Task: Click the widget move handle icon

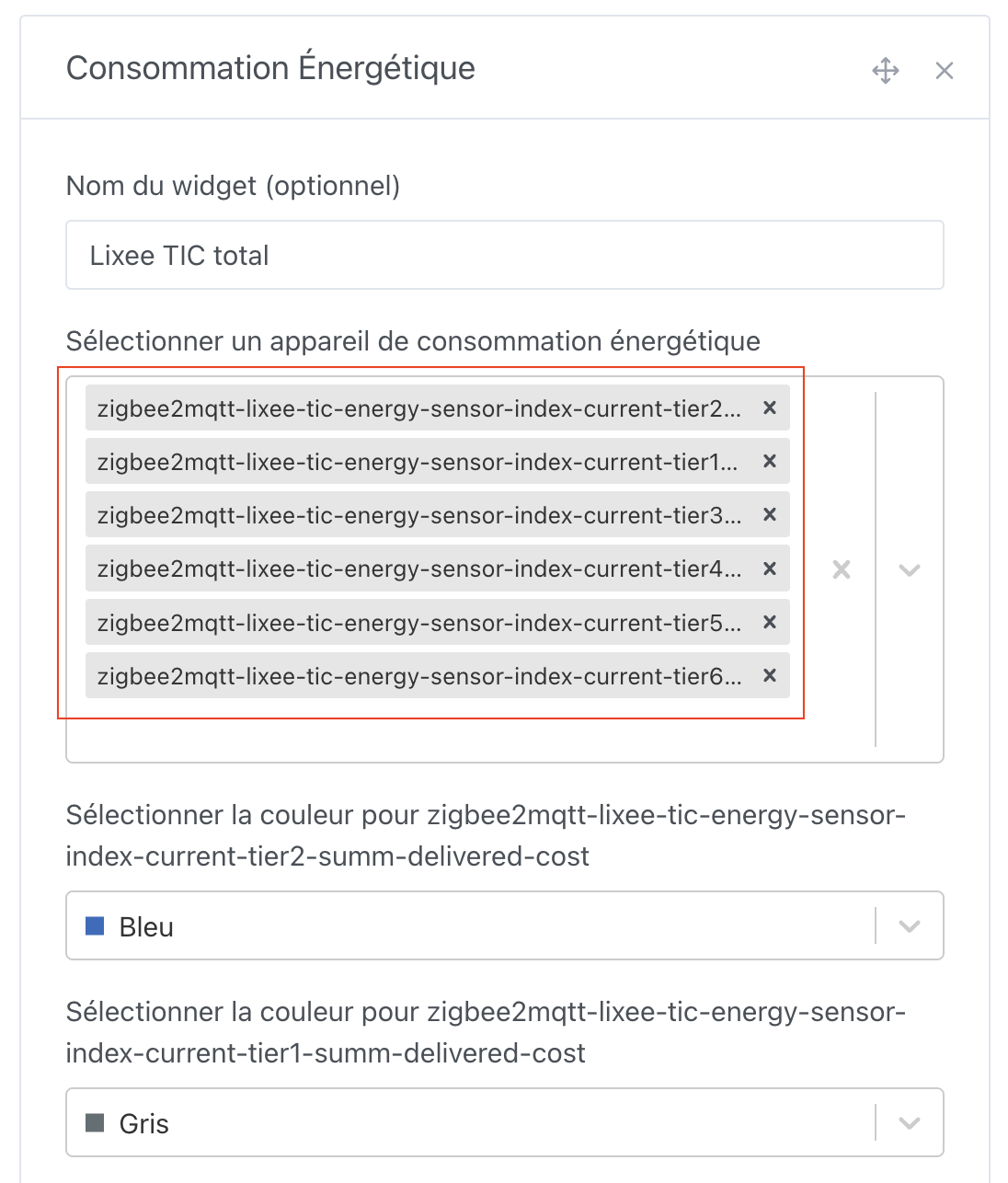Action: tap(886, 69)
